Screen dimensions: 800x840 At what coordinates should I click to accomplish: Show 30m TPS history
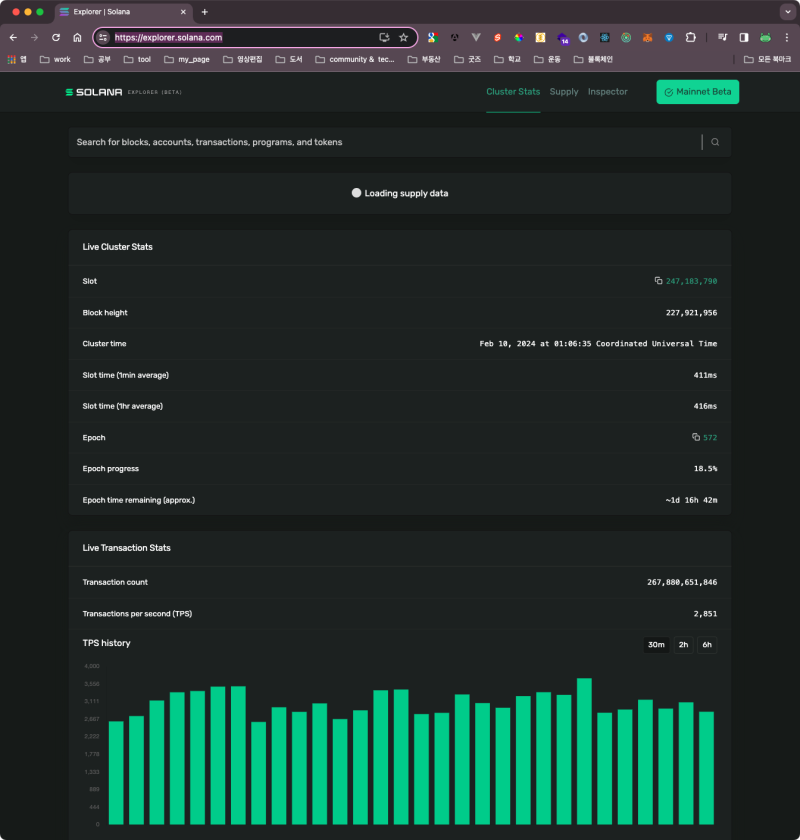tap(656, 644)
